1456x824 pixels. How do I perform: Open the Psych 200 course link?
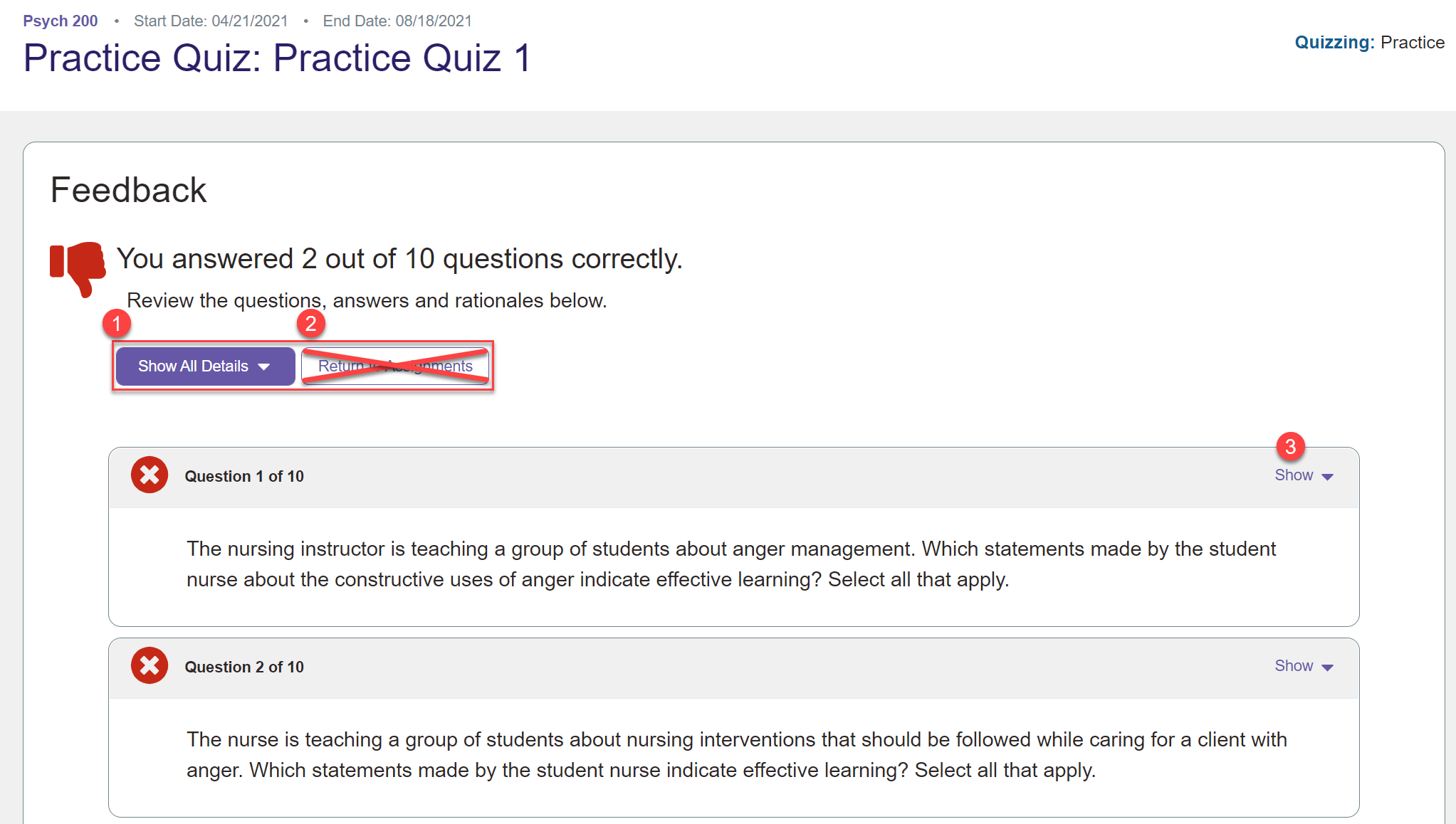61,21
